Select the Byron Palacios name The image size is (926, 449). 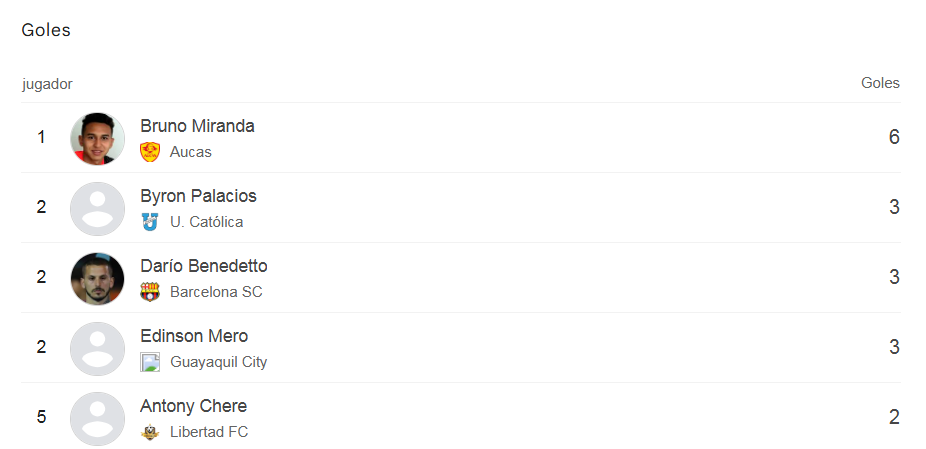(198, 196)
